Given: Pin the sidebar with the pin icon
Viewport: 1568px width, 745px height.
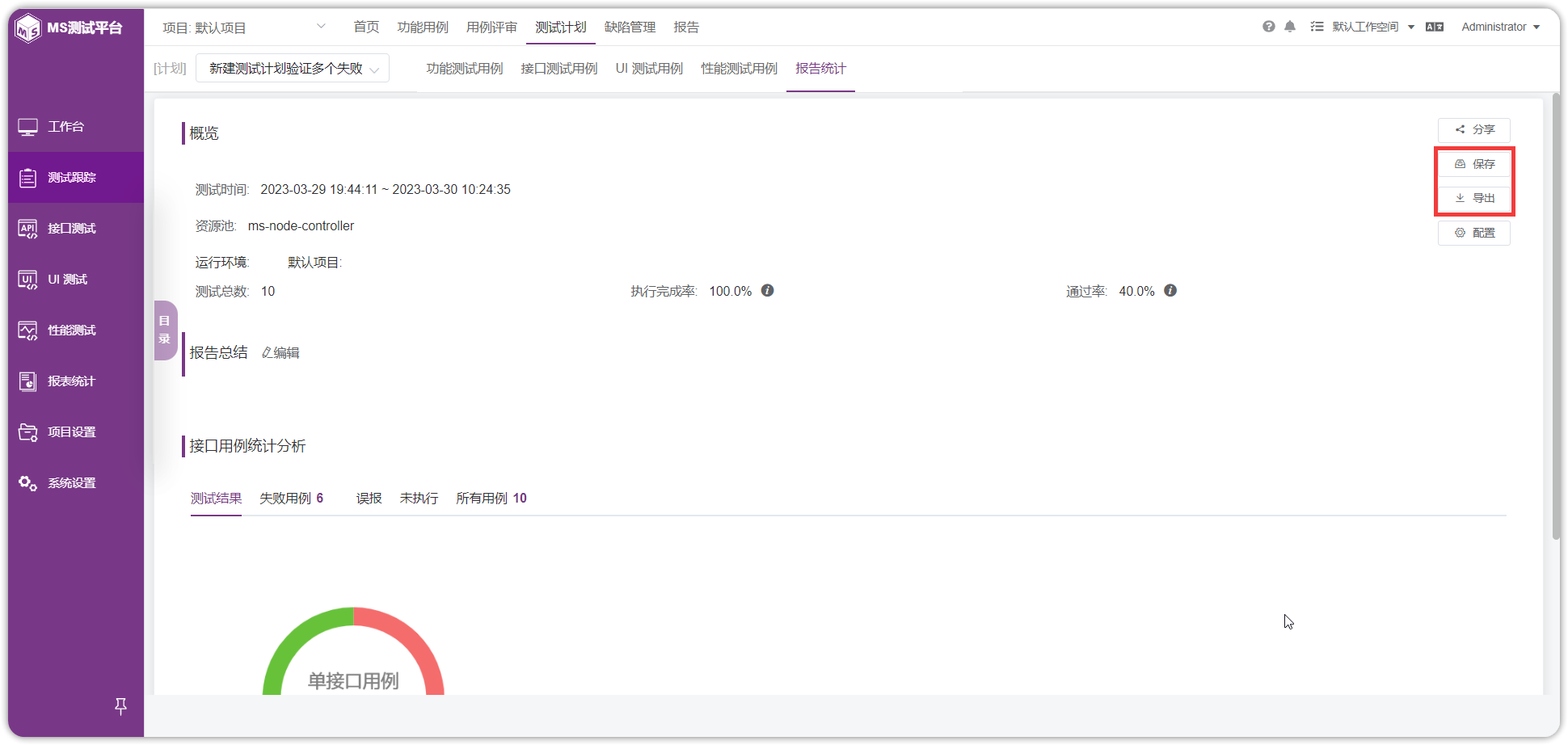Looking at the screenshot, I should 120,706.
